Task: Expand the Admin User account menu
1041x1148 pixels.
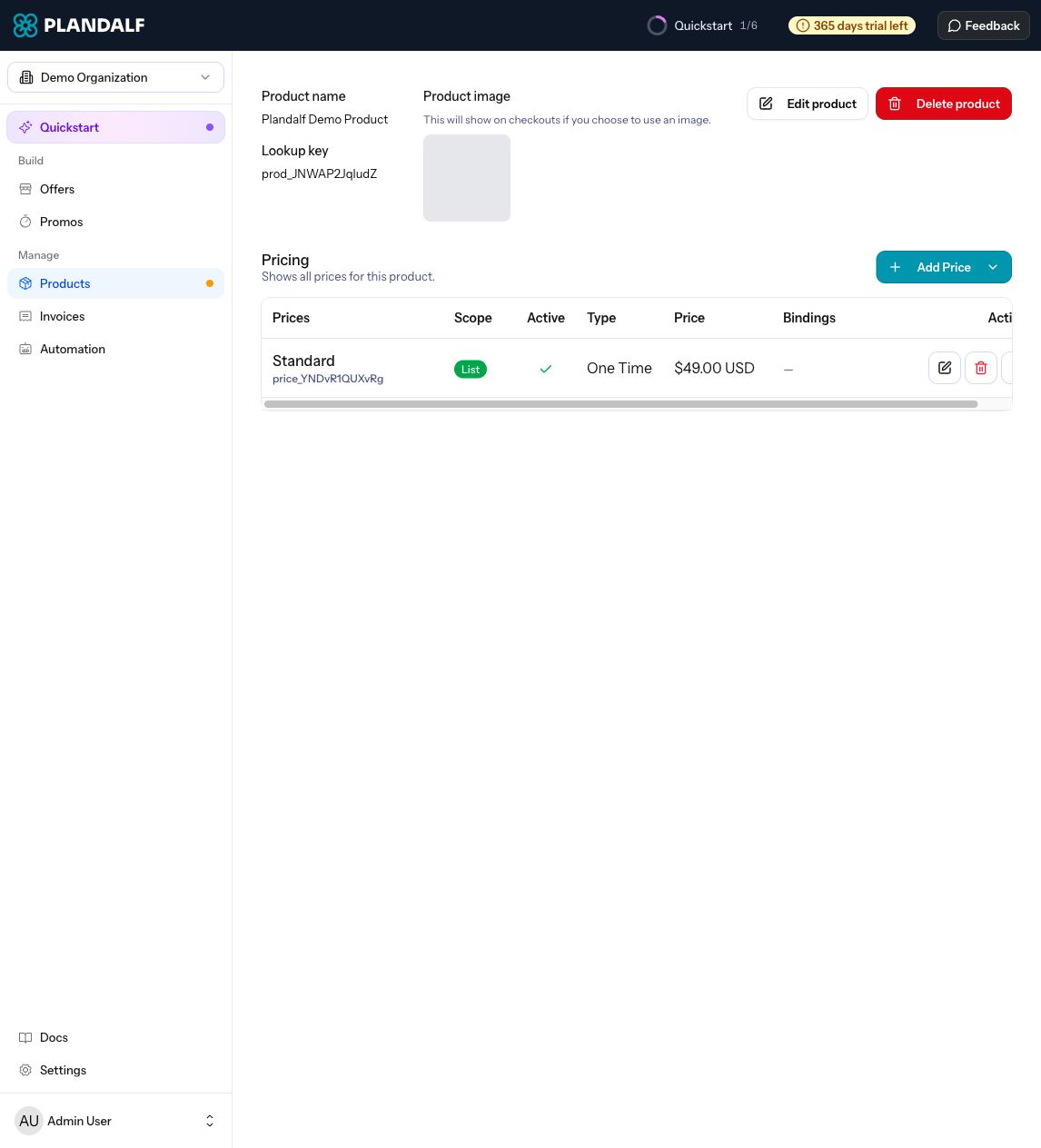Action: point(115,1121)
